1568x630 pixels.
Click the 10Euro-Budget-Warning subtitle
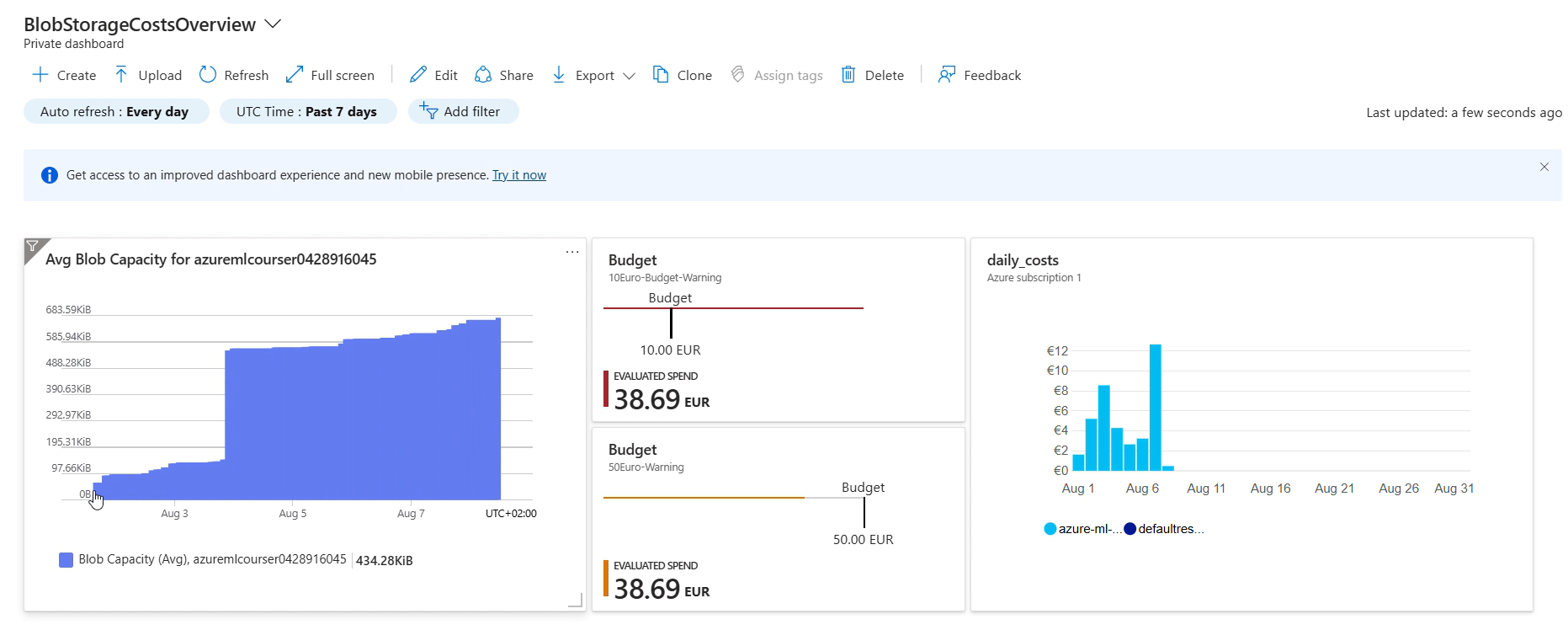point(665,278)
